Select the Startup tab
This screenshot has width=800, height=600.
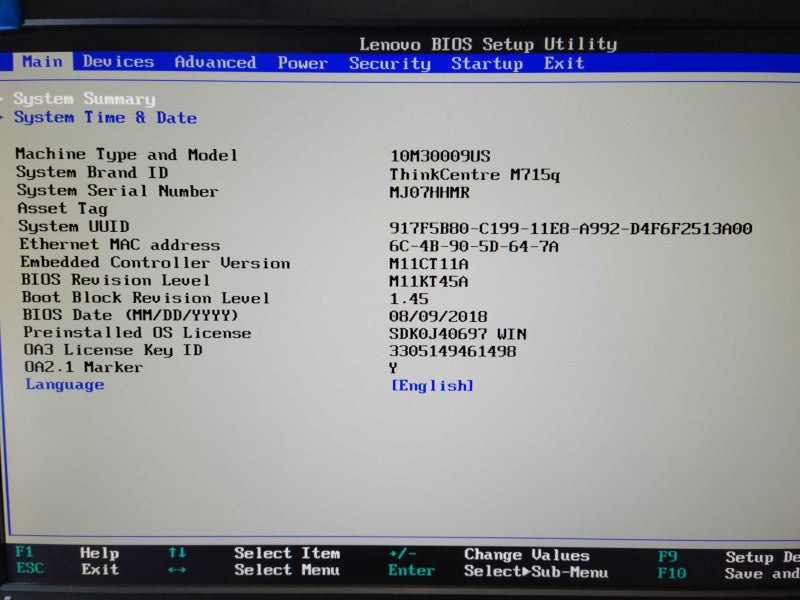(487, 63)
